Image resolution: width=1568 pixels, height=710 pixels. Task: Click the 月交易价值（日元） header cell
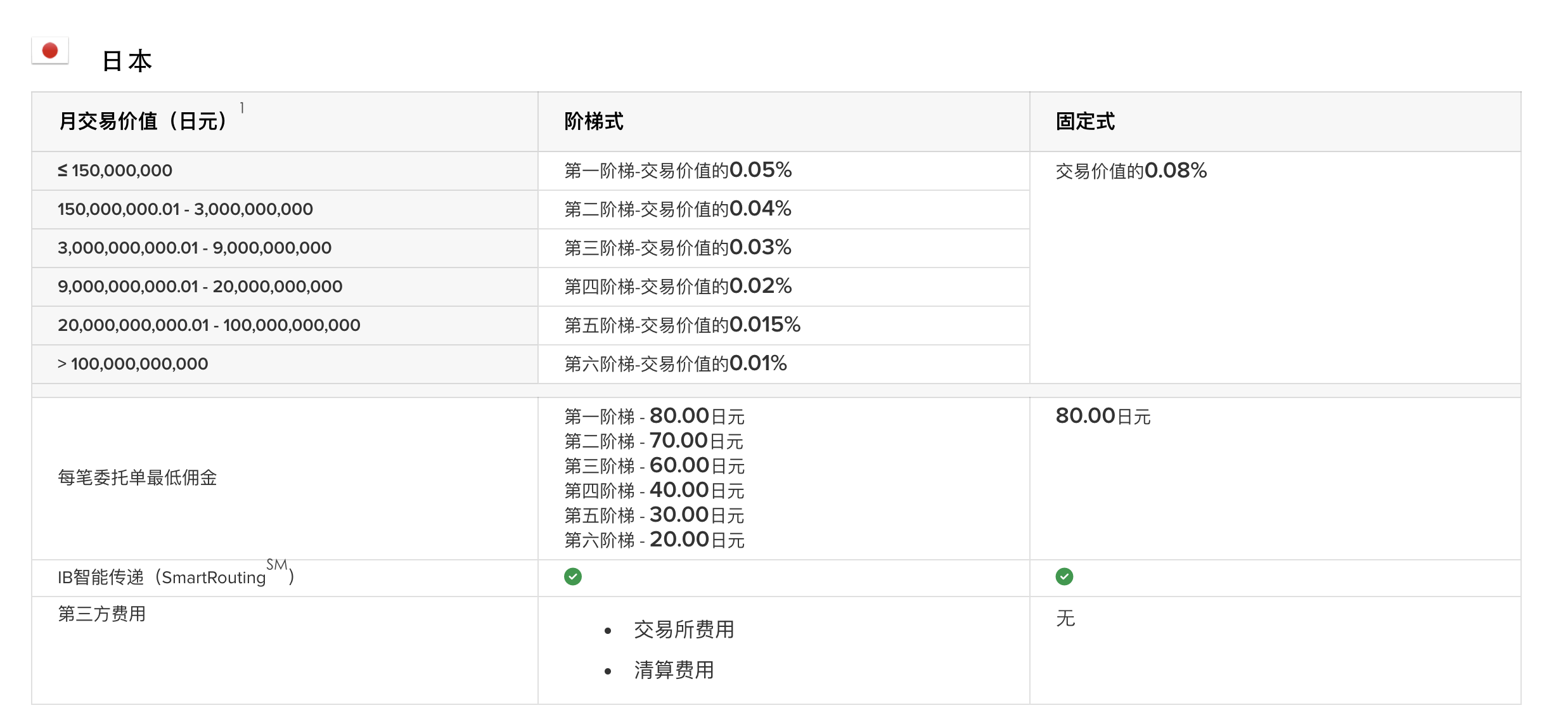click(x=143, y=121)
